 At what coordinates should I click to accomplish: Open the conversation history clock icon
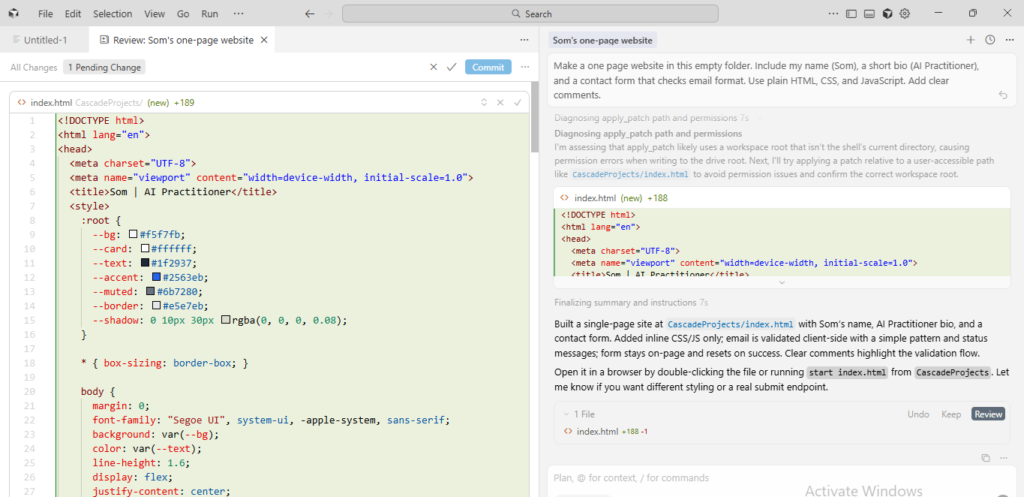pos(990,40)
